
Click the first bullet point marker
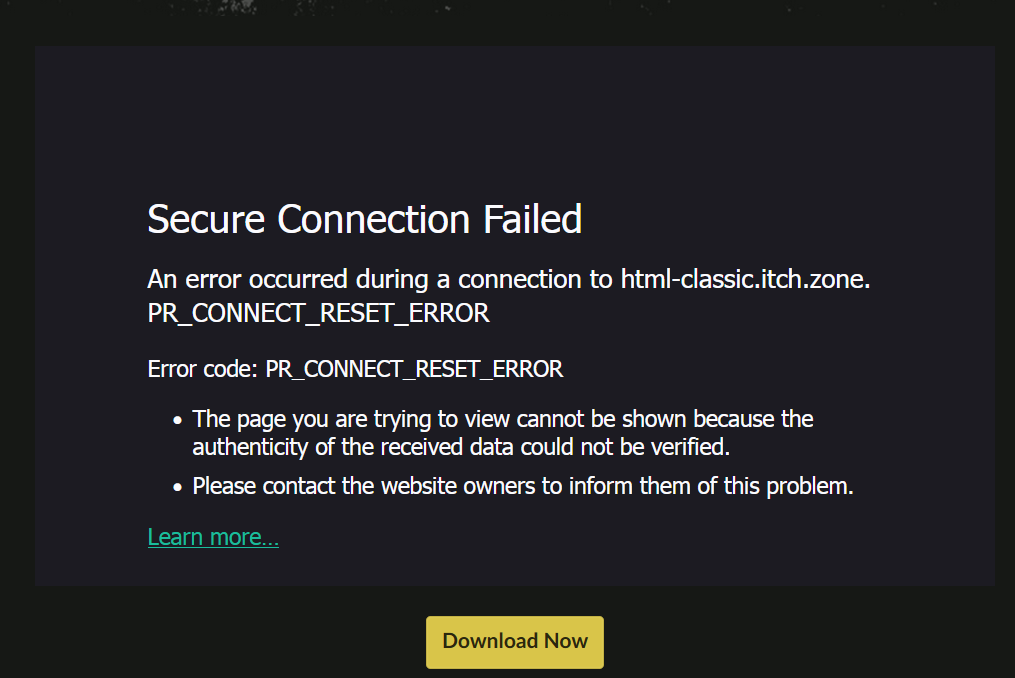click(178, 419)
